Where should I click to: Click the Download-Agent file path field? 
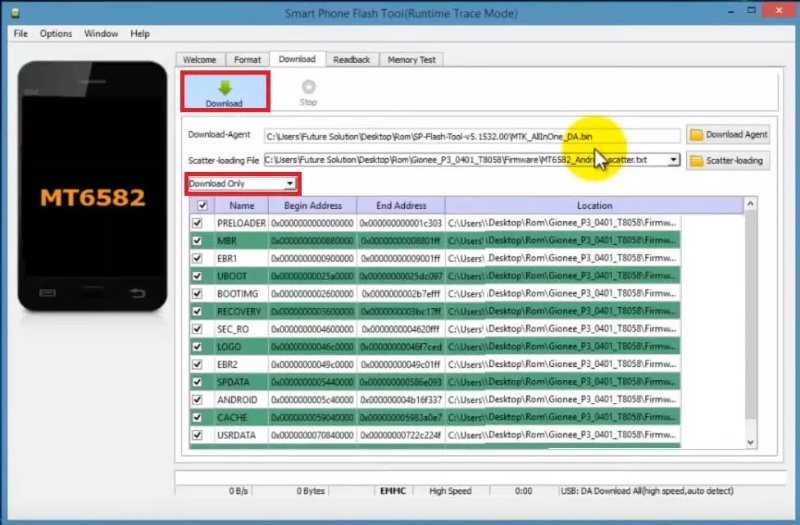(470, 135)
